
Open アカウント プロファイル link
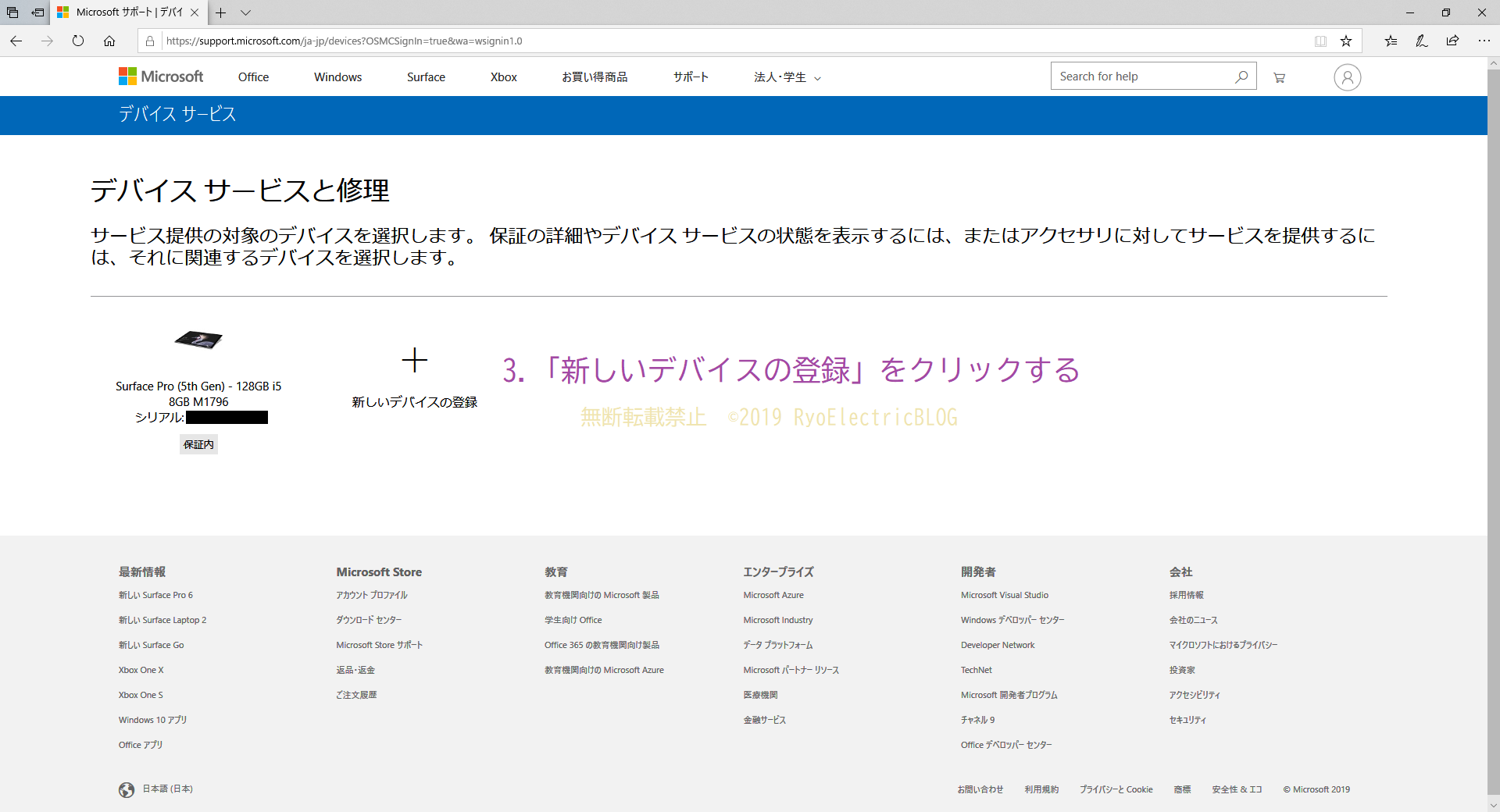[372, 595]
